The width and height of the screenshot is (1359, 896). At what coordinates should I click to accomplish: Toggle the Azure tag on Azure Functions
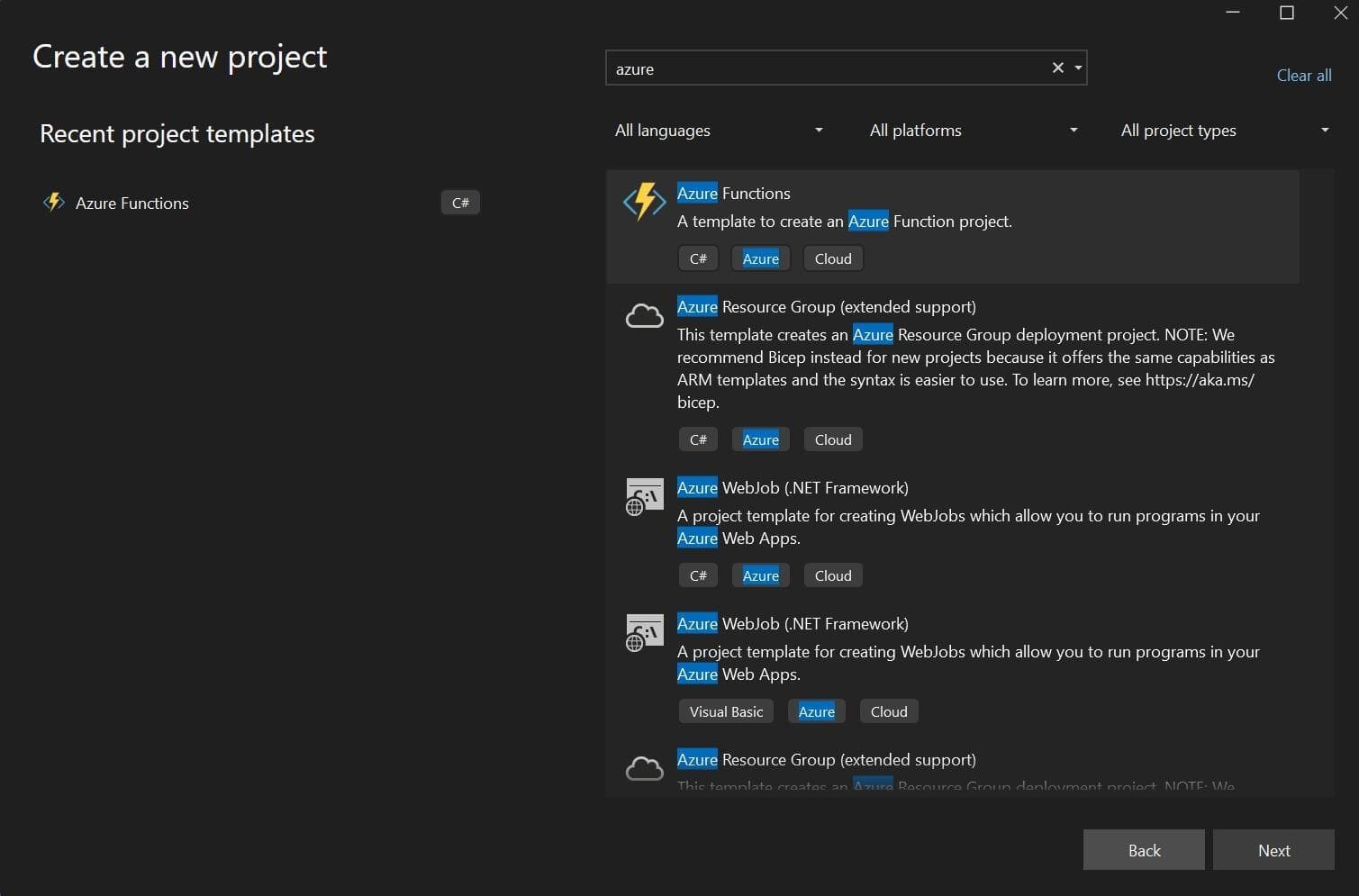point(760,258)
